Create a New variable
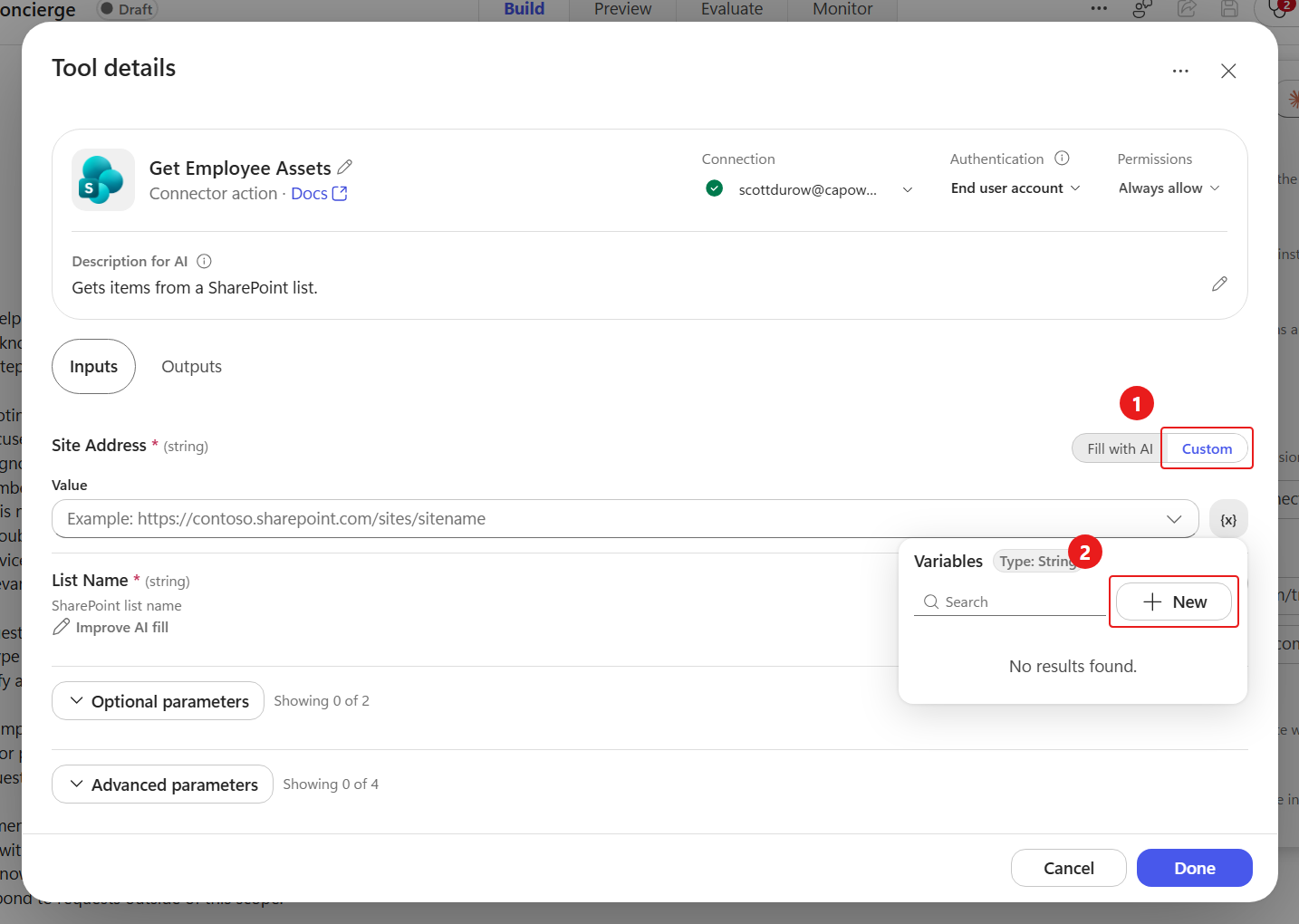This screenshot has height=924, width=1299. point(1174,602)
